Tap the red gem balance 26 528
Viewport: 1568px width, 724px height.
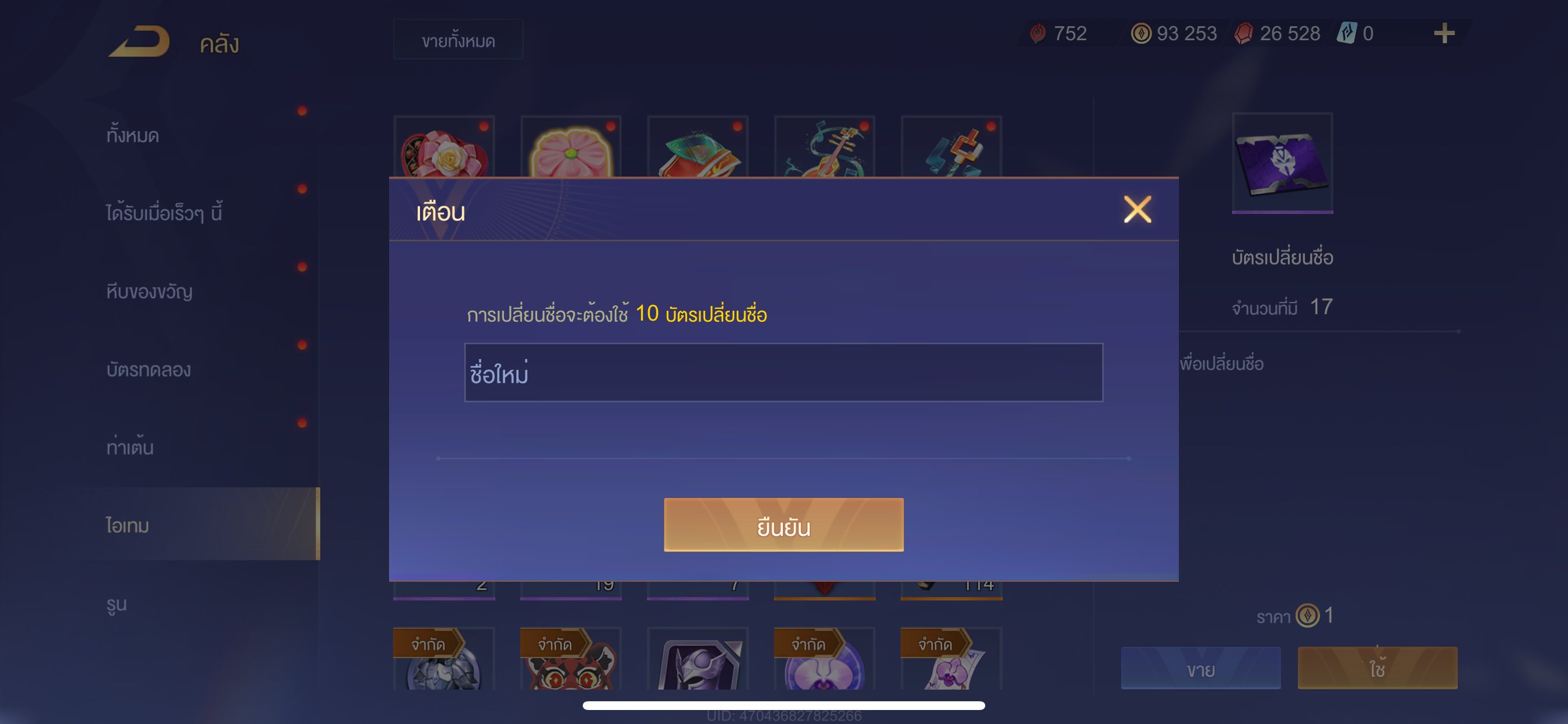1277,33
